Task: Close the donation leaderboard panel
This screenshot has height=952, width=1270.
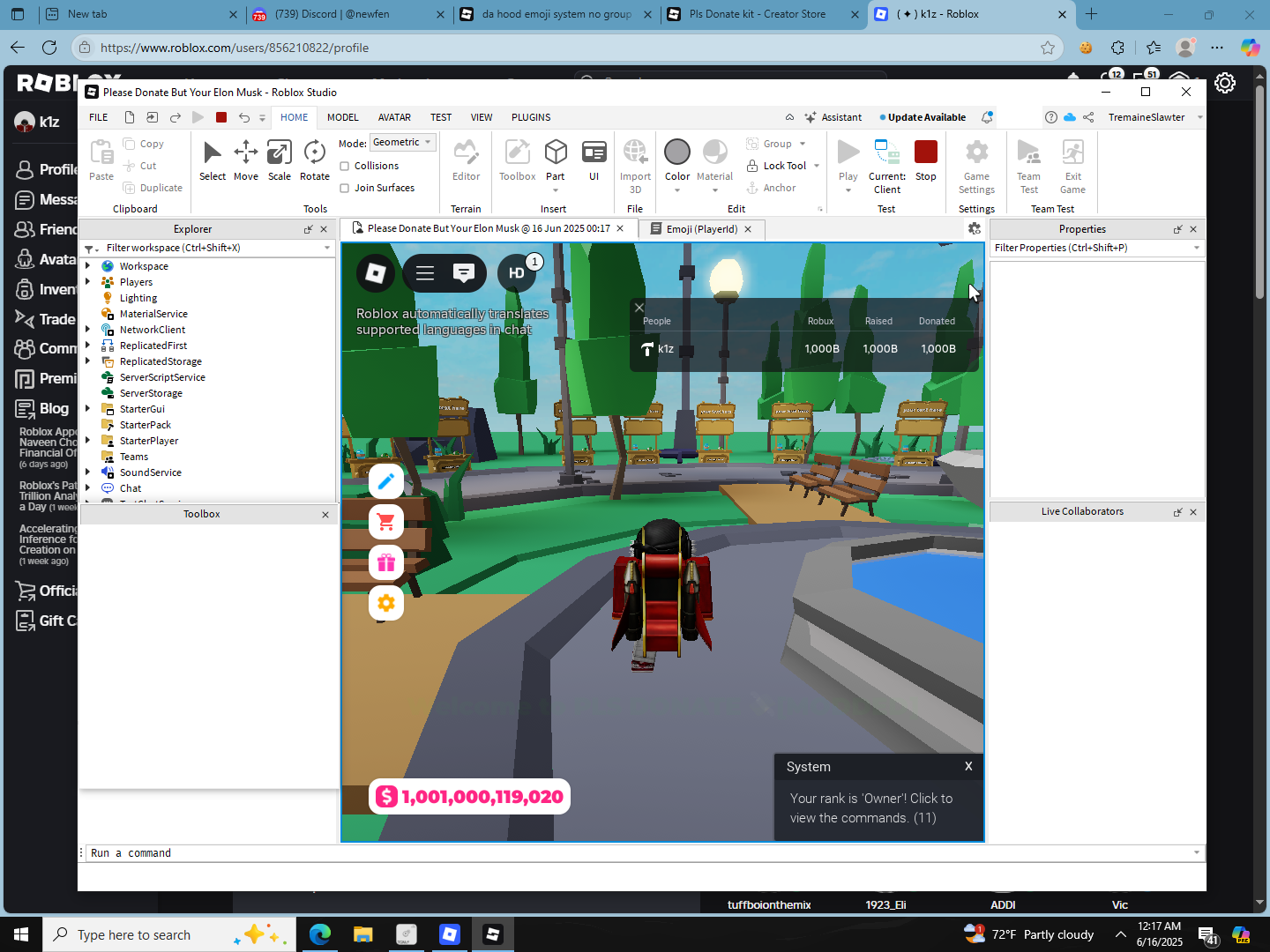Action: click(639, 308)
